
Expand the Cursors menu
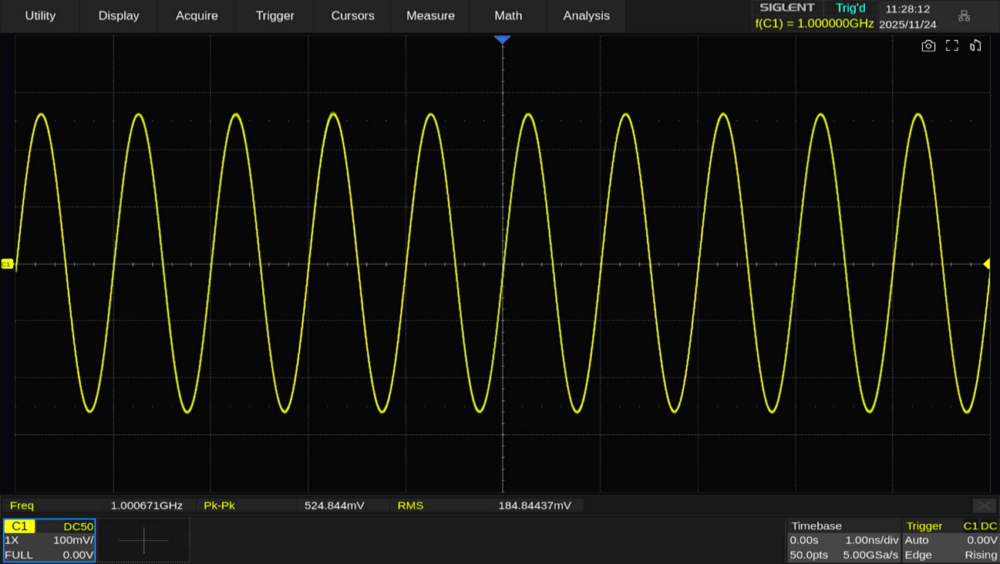pyautogui.click(x=353, y=16)
